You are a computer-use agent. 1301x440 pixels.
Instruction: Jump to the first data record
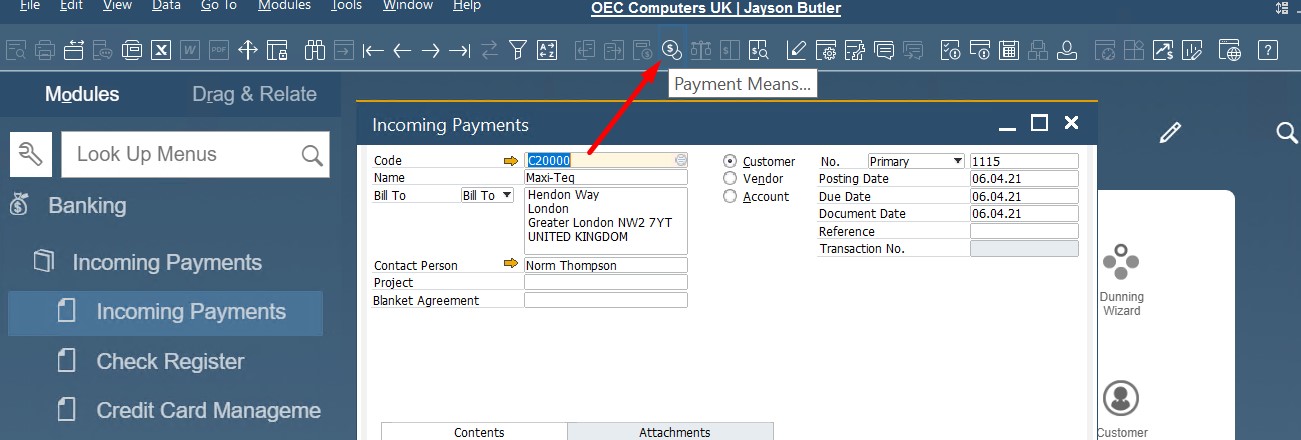pyautogui.click(x=373, y=49)
